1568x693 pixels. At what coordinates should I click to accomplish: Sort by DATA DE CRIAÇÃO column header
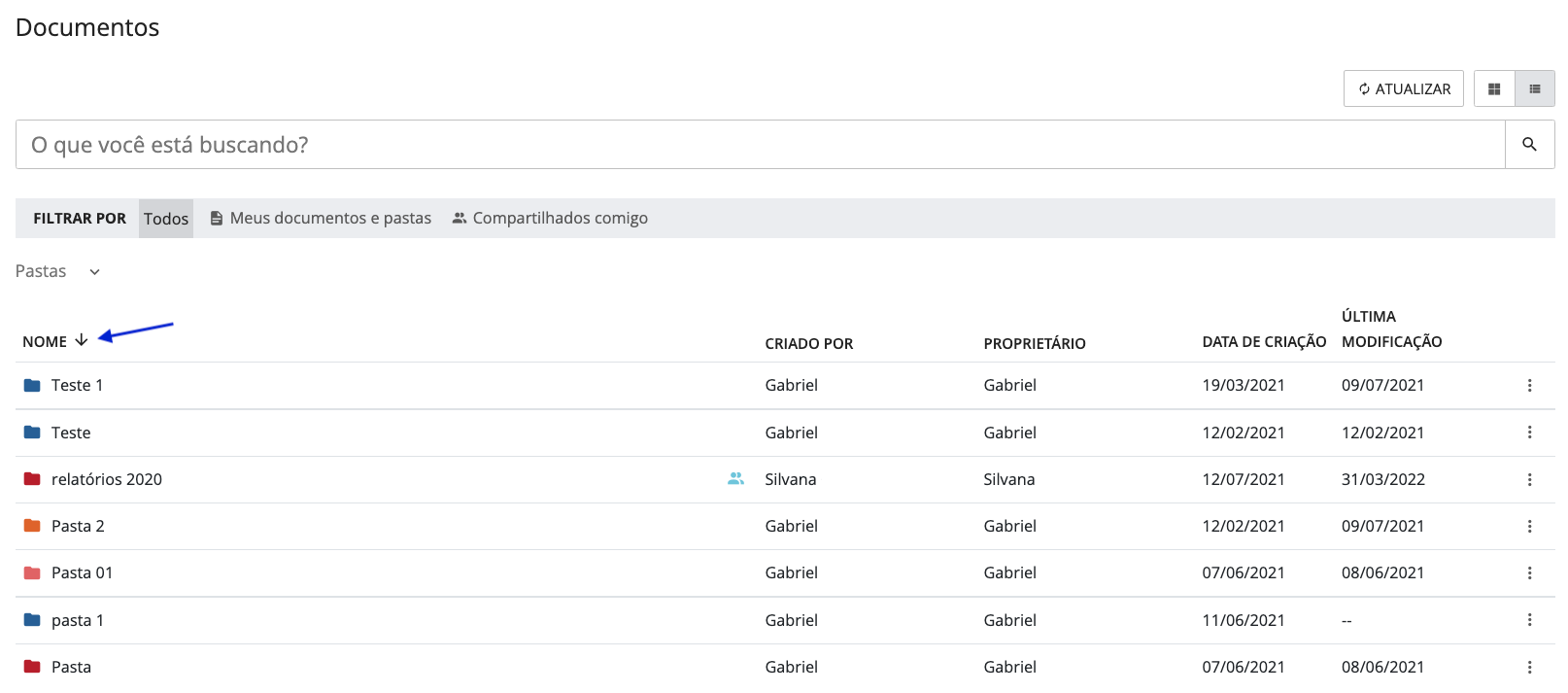point(1263,342)
